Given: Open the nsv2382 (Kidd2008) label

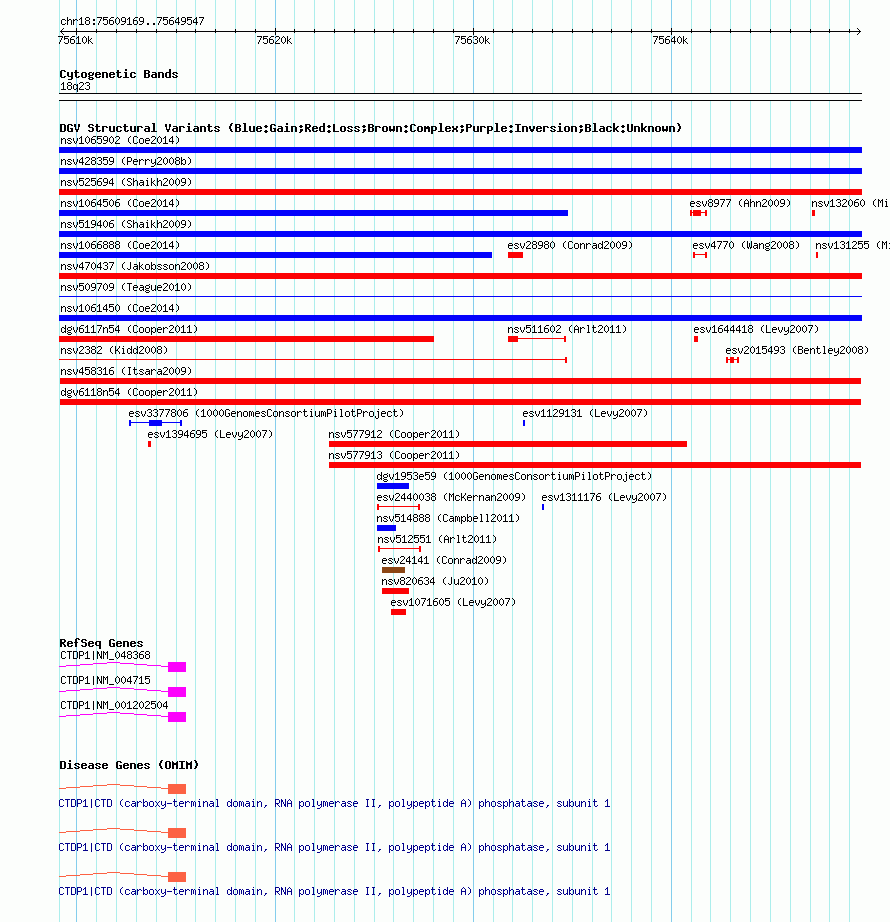Looking at the screenshot, I should point(114,350).
